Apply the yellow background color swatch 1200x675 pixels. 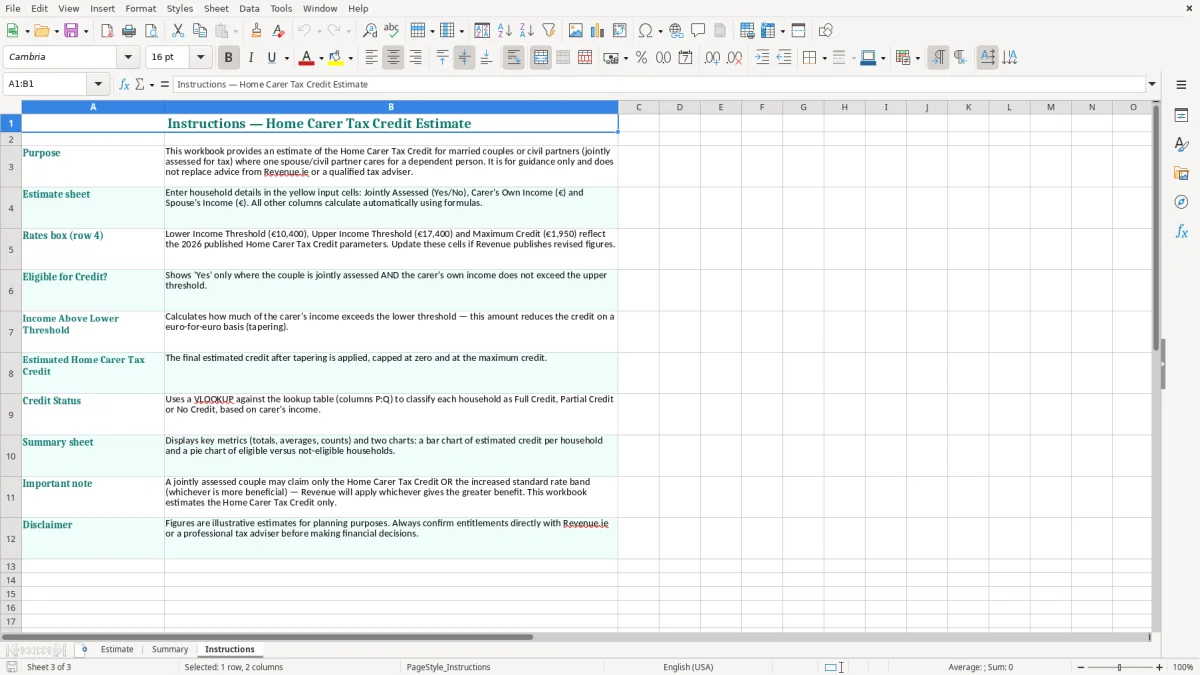336,58
